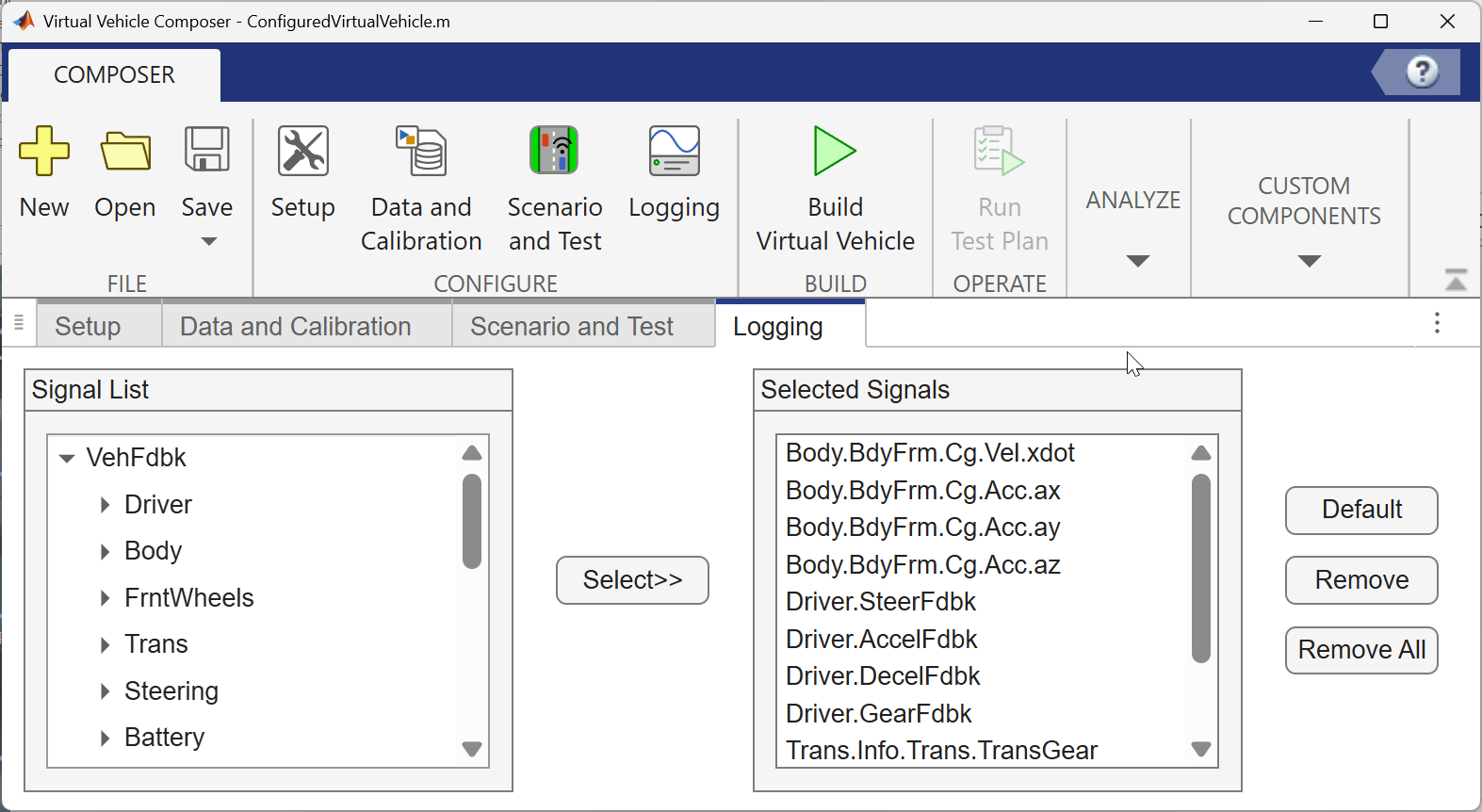Click Signal List scroll up arrow
The height and width of the screenshot is (812, 1482).
472,453
